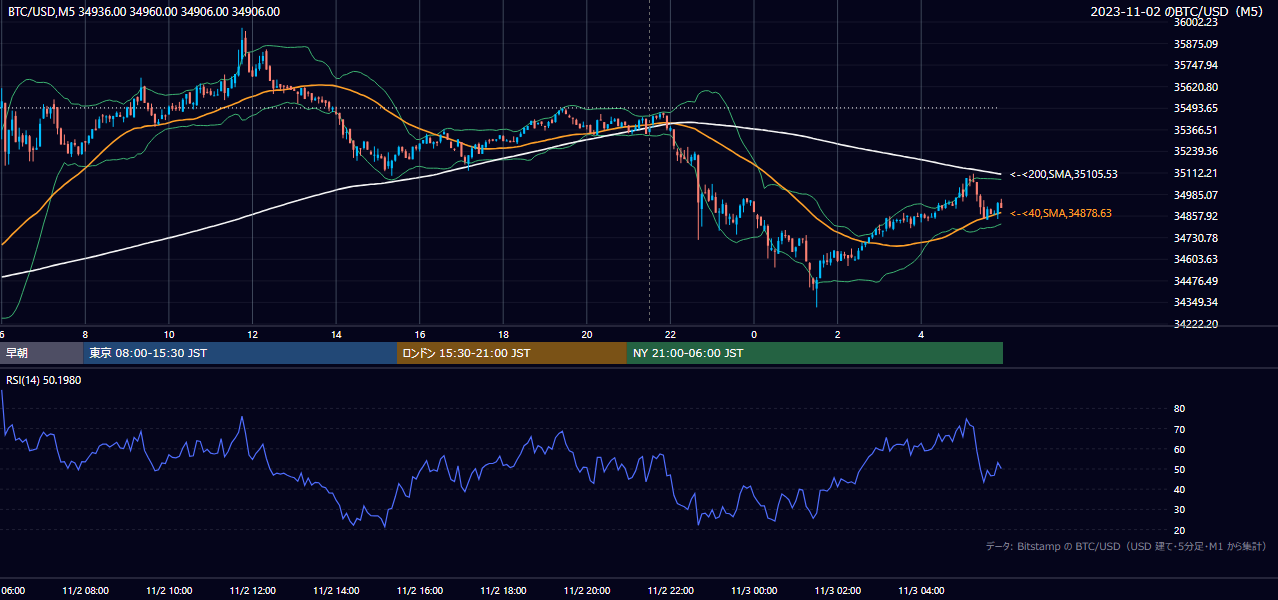1278x600 pixels.
Task: Select the NY 21:00-06:00 JST session bar
Action: 815,353
